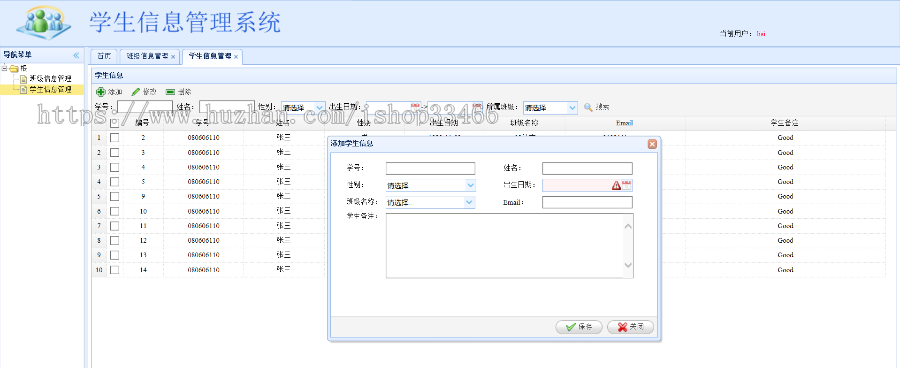900x368 pixels.
Task: Click up arrow in remarks textarea scrollbar
Action: tap(628, 226)
